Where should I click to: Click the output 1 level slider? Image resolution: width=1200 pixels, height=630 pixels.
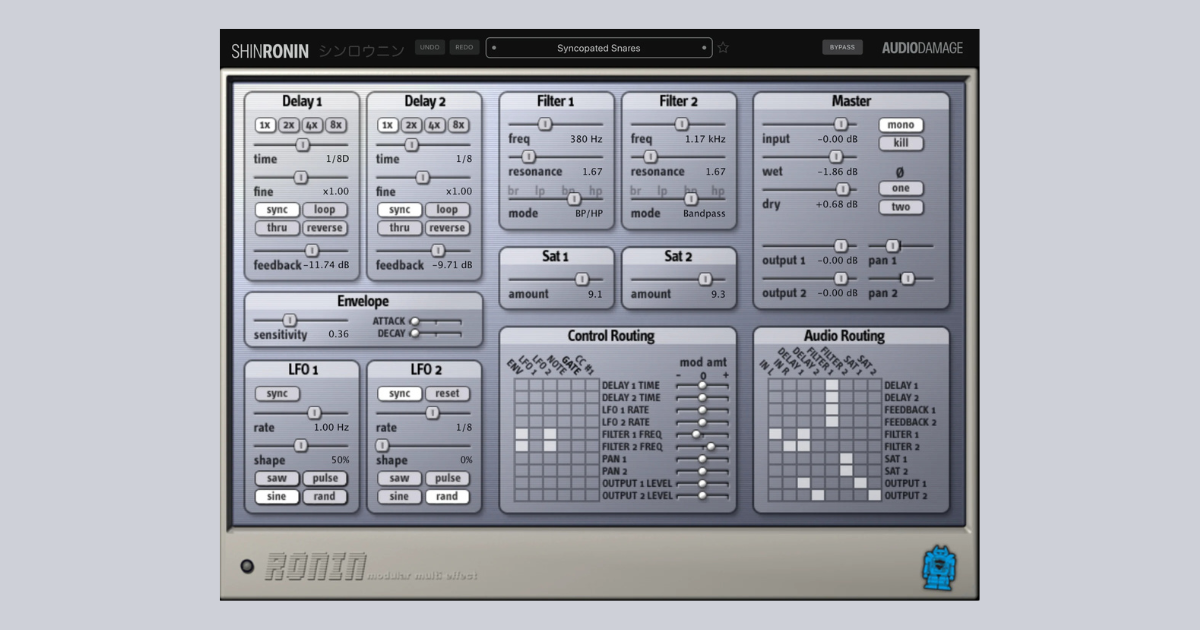810,246
